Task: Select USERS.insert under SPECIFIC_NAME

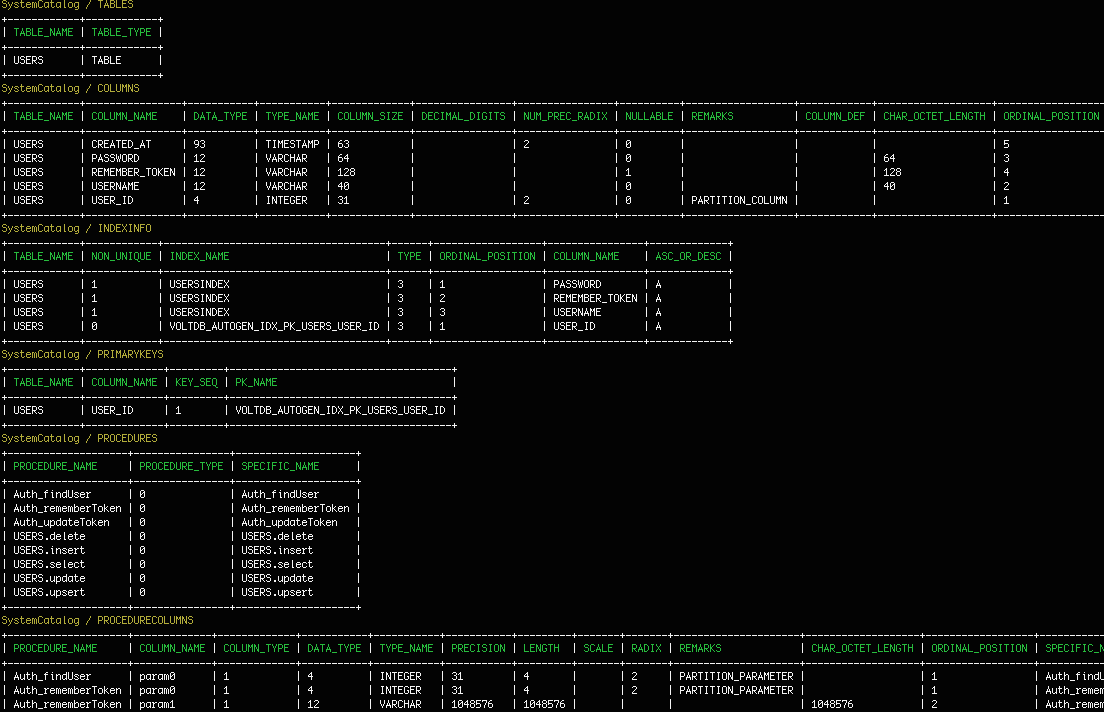Action: [x=277, y=551]
